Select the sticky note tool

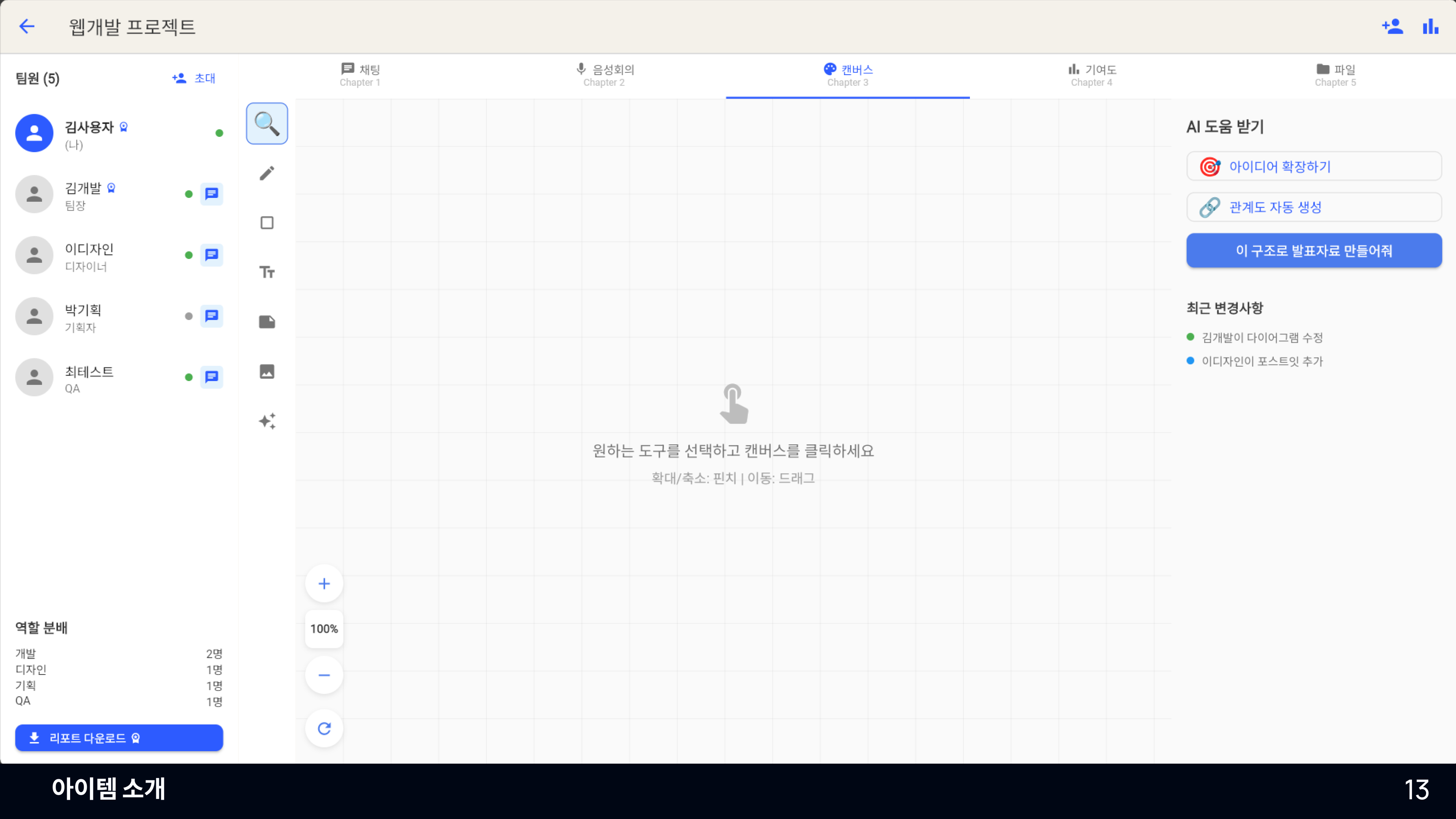point(267,322)
